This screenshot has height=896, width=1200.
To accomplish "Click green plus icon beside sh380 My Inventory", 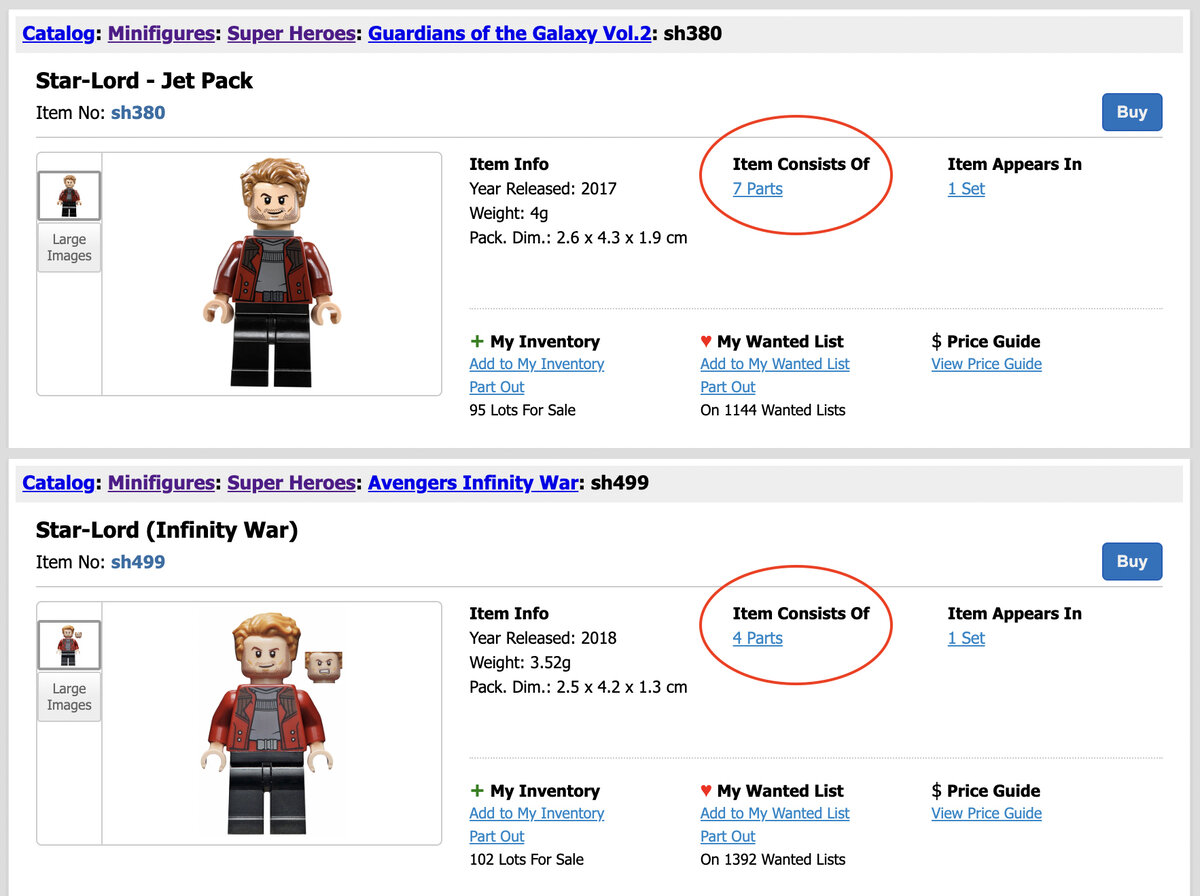I will (x=476, y=342).
